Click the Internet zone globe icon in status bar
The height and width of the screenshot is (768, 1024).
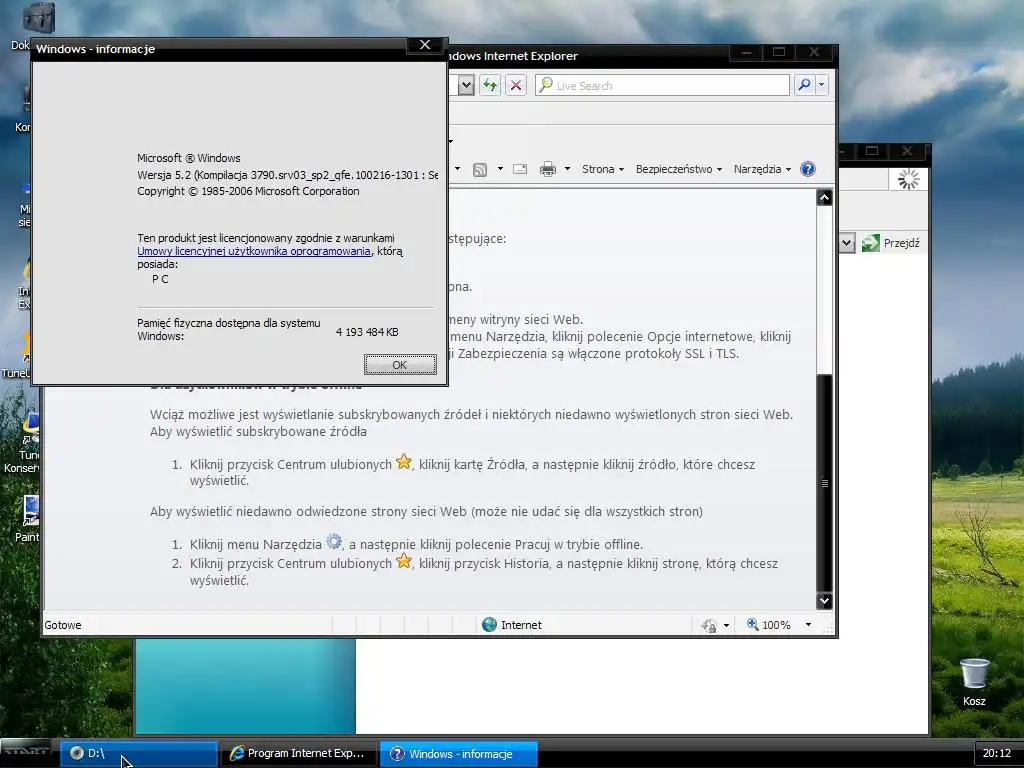coord(489,625)
